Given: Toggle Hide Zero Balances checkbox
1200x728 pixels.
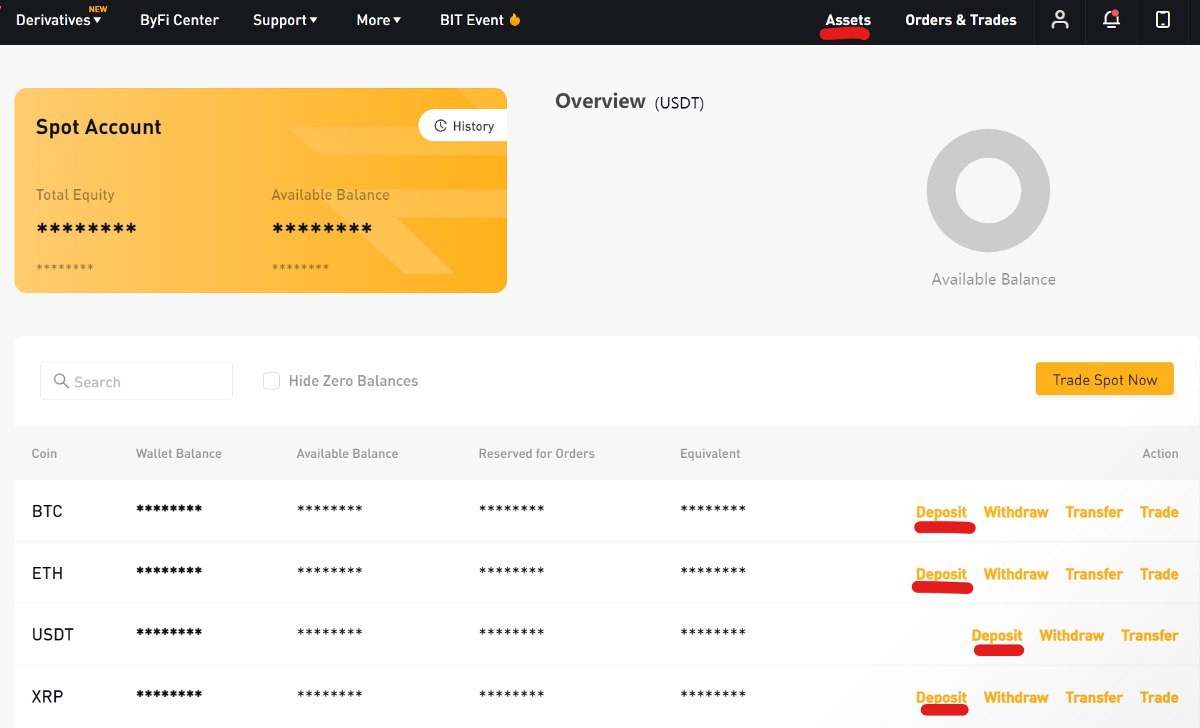Looking at the screenshot, I should tap(271, 381).
